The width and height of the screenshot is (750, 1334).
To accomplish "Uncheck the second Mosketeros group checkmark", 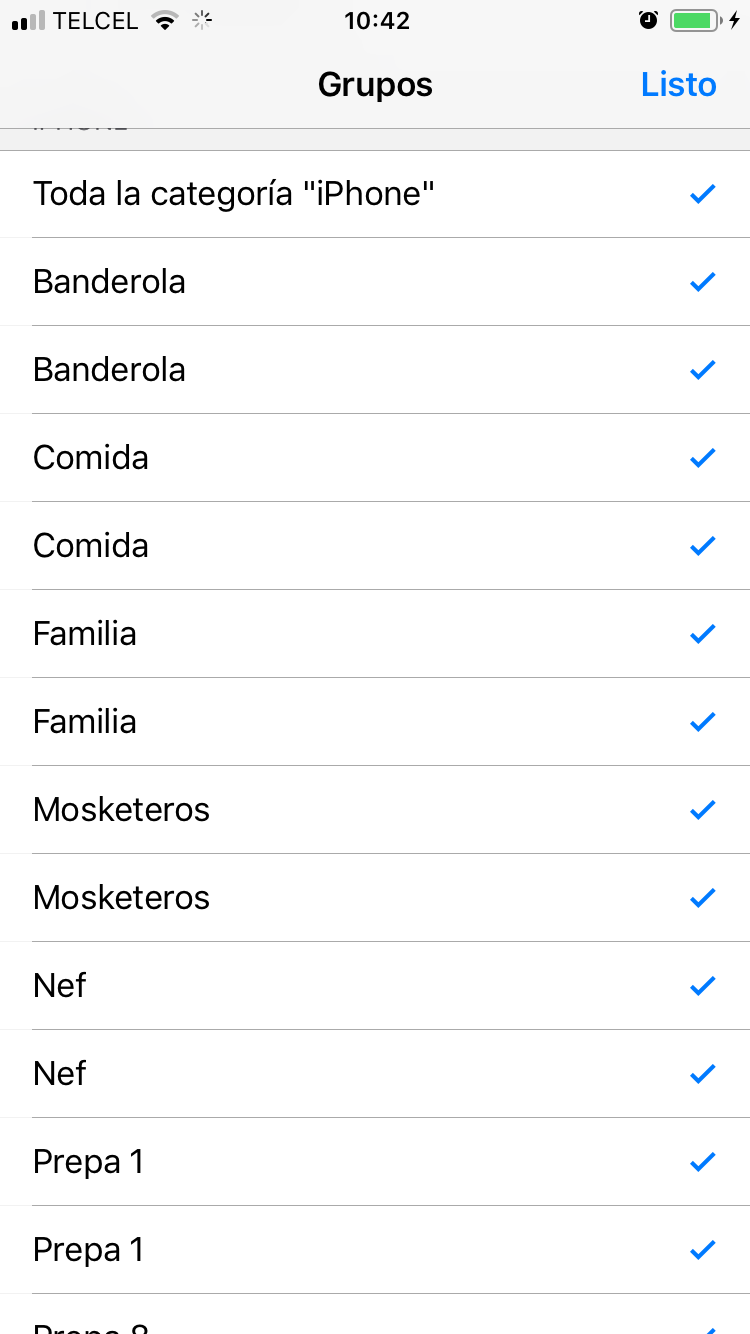I will pos(703,898).
